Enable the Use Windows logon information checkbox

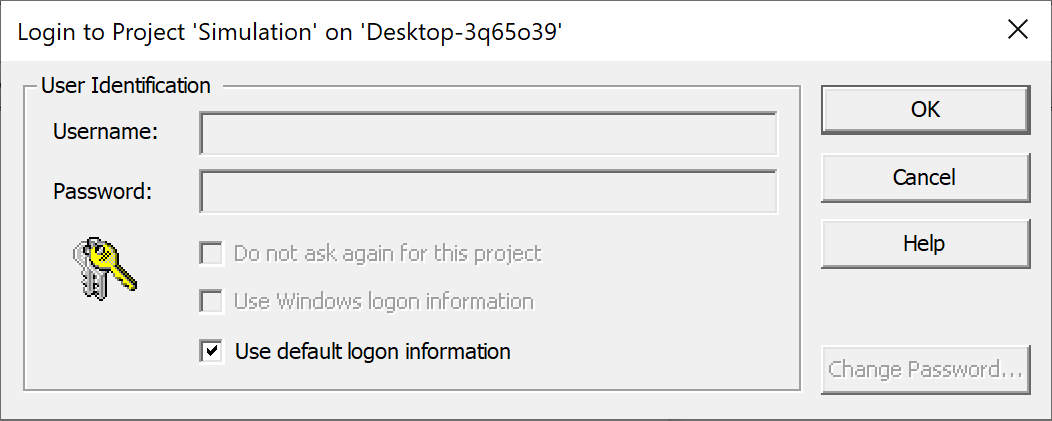pos(211,301)
